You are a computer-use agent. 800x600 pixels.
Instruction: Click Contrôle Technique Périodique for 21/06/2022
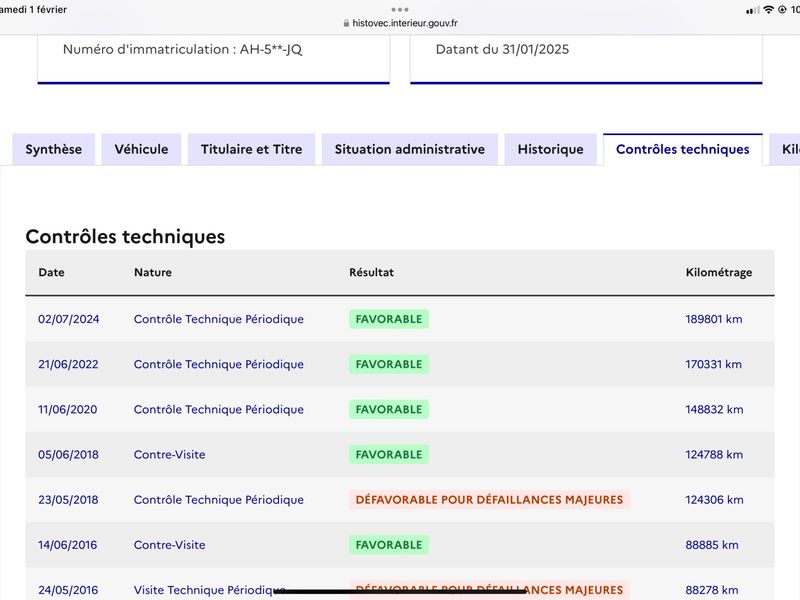tap(219, 364)
